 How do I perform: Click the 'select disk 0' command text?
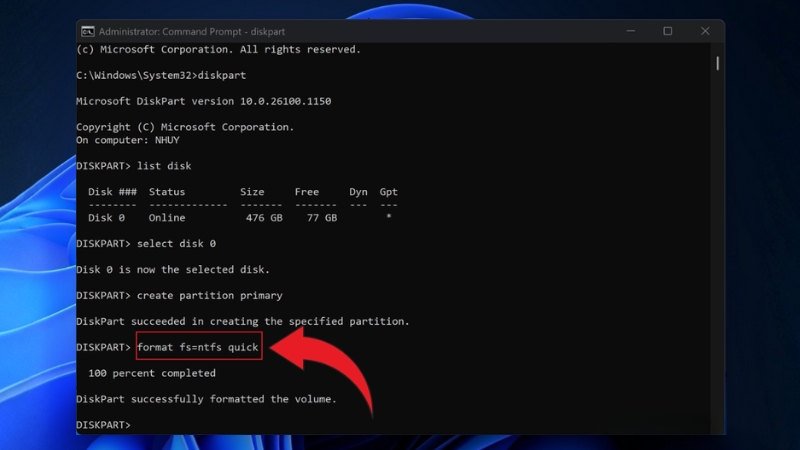[x=176, y=243]
